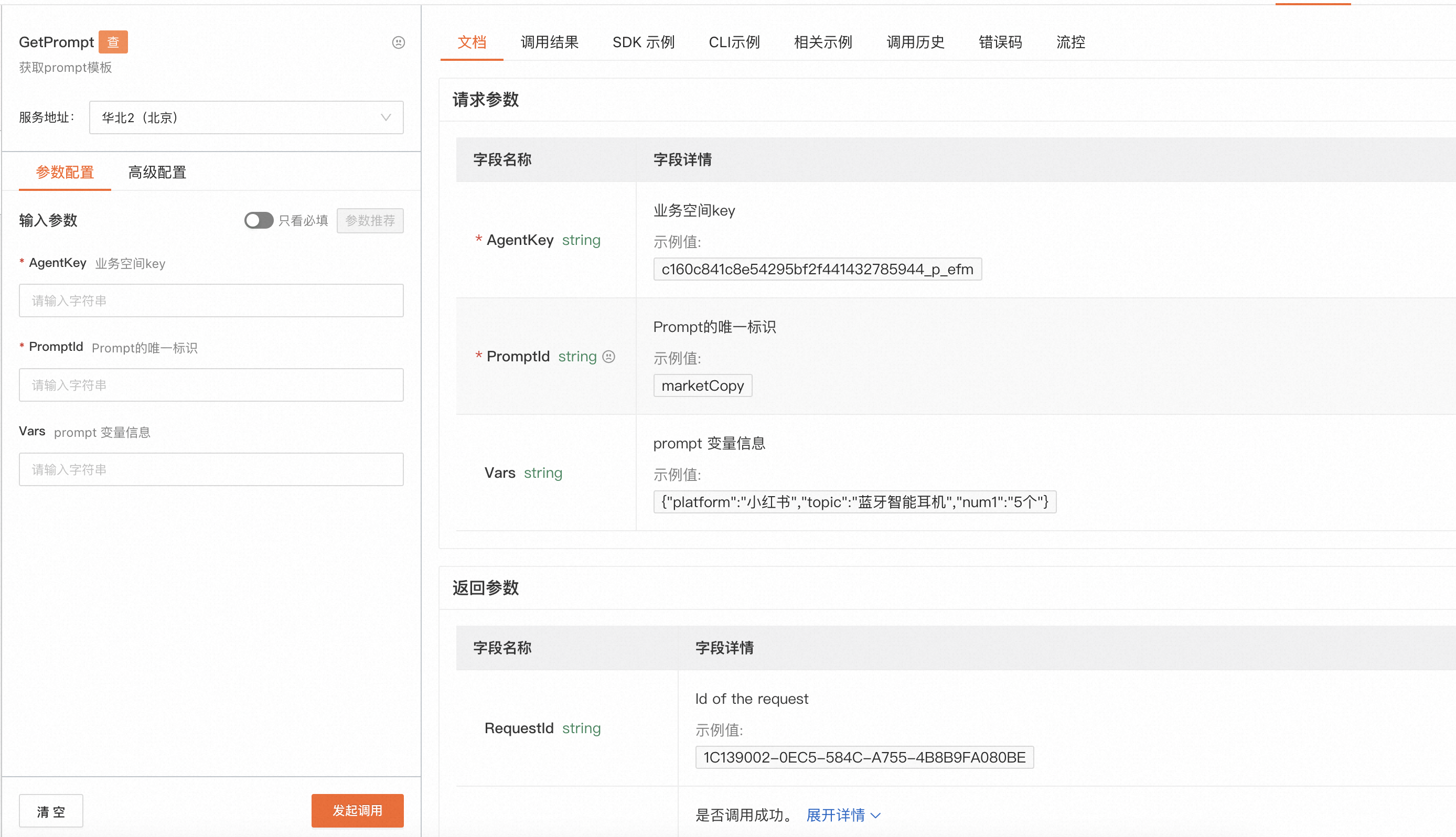The height and width of the screenshot is (837, 1456).
Task: Click the AgentKey field name in request table
Action: (520, 240)
